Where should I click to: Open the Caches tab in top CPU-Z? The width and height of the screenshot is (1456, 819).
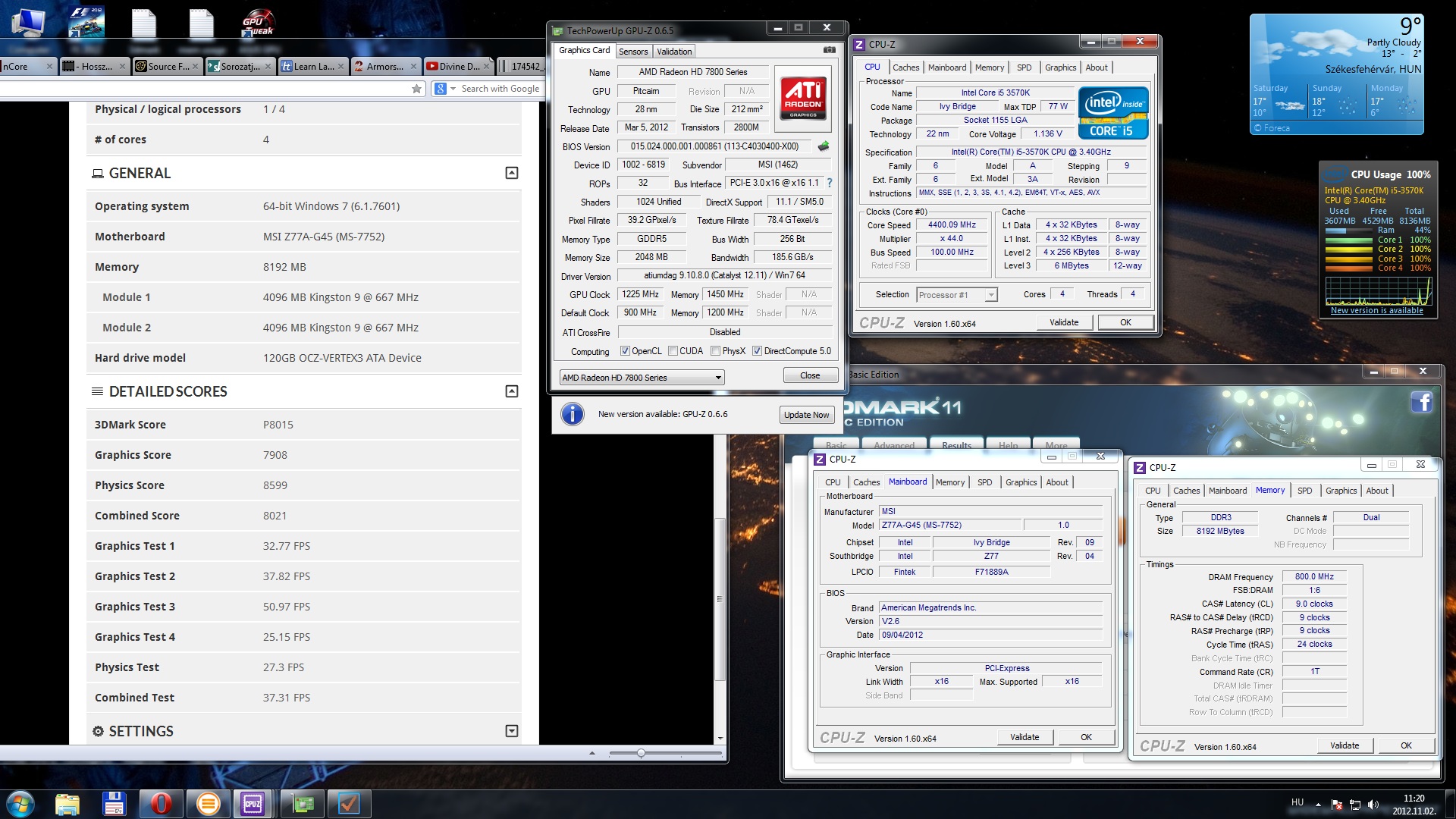point(905,67)
